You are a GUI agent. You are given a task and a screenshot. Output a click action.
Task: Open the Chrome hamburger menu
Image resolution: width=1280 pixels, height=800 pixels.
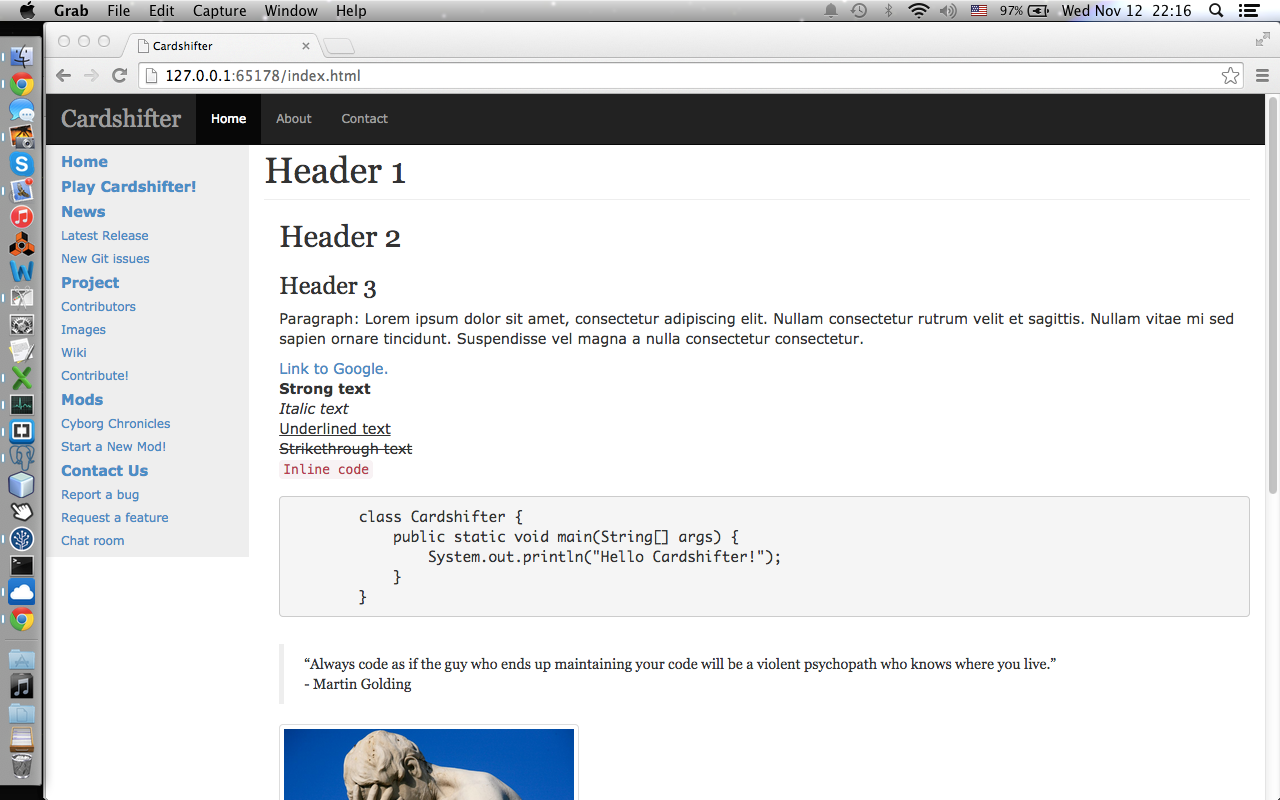tap(1261, 76)
